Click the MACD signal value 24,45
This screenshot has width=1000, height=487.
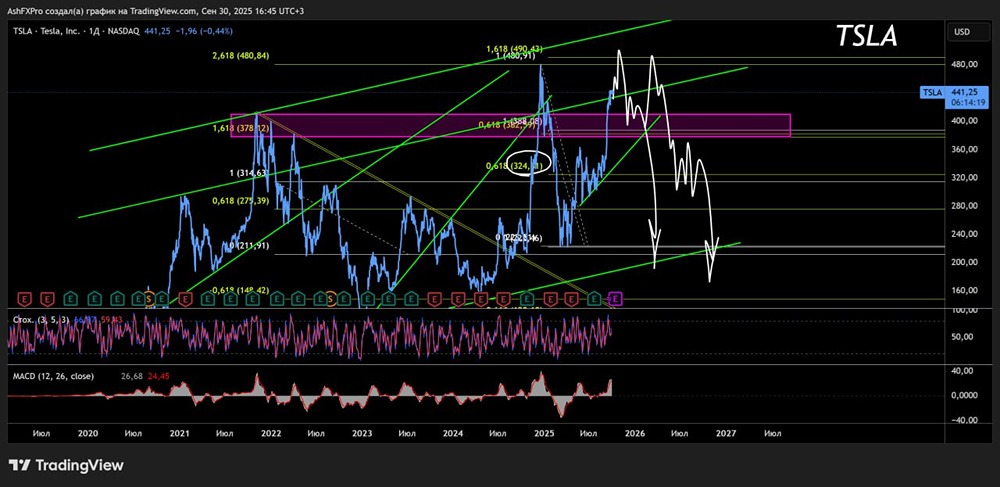pyautogui.click(x=157, y=376)
